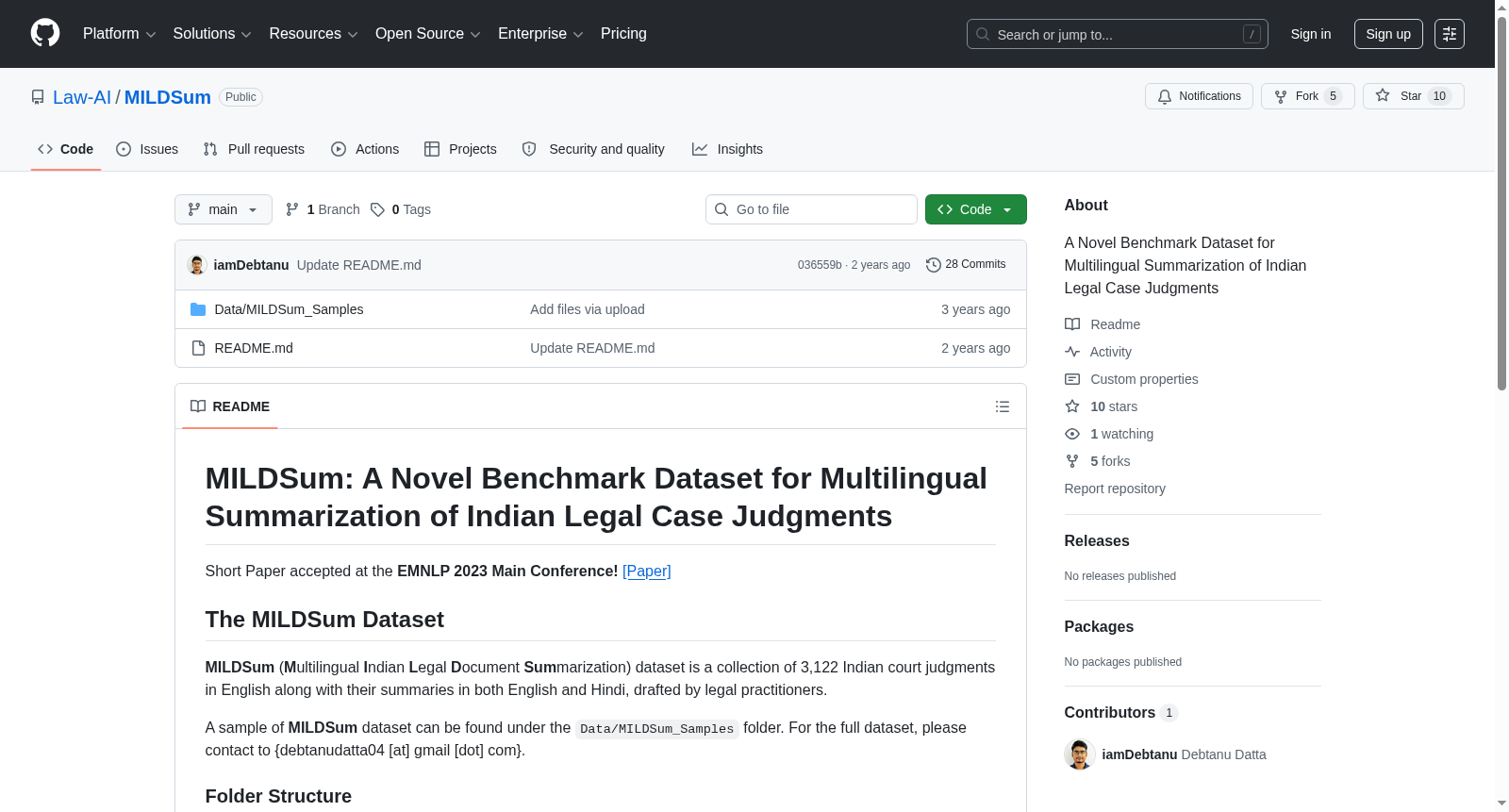Switch to the Projects tab
The image size is (1509, 812).
[x=460, y=149]
